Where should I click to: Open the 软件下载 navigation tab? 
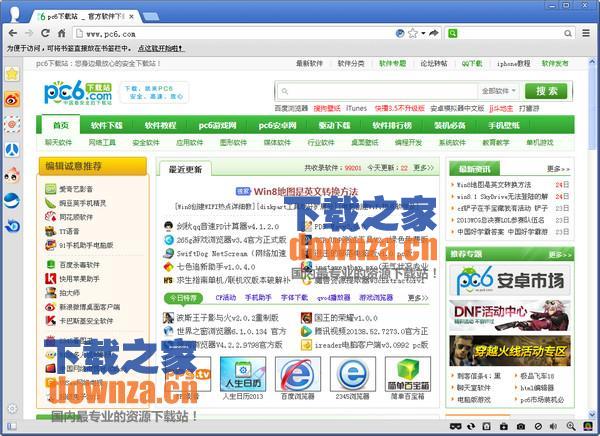(x=107, y=125)
